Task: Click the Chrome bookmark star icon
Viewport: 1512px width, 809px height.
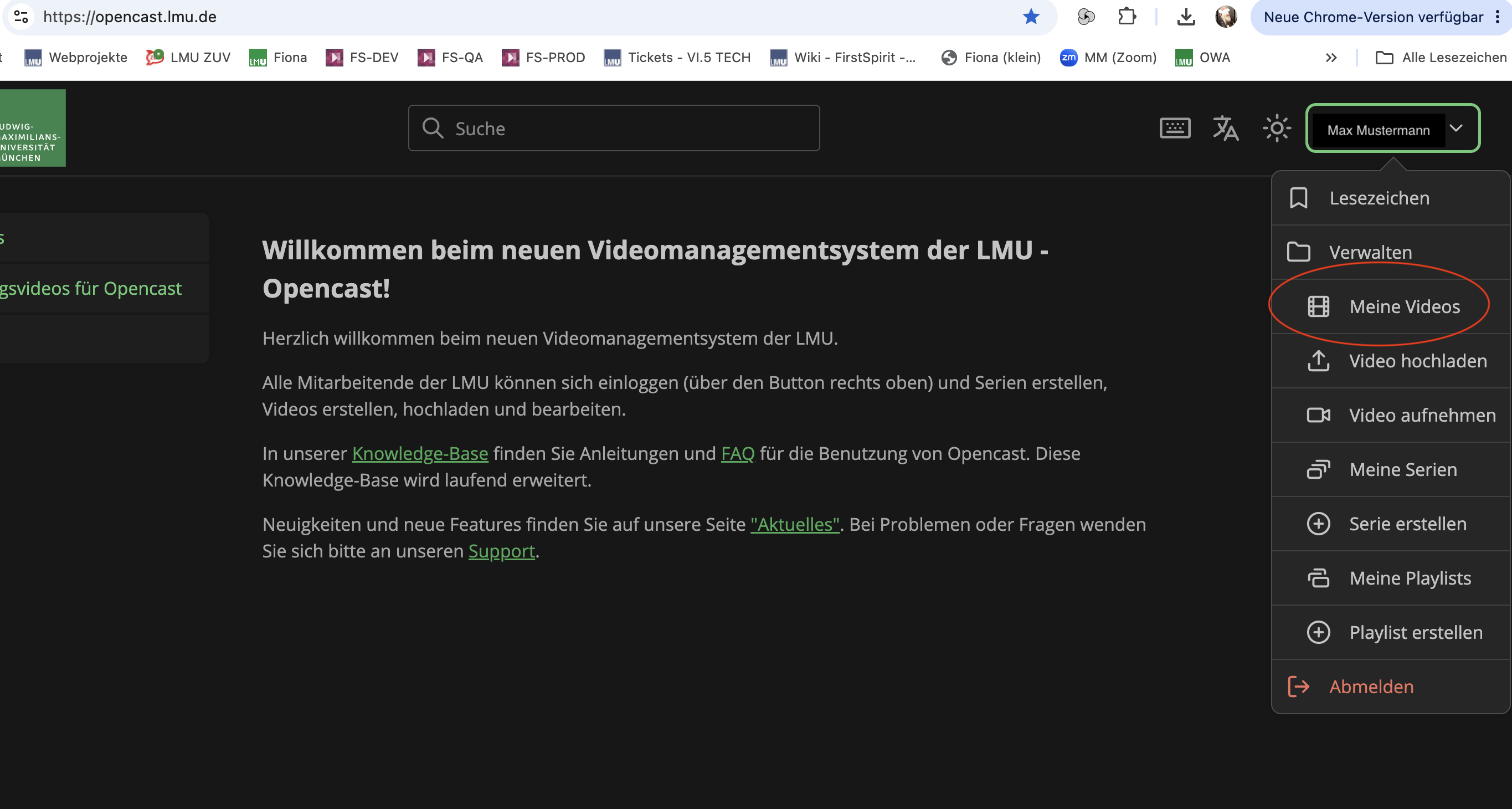Action: click(1031, 17)
